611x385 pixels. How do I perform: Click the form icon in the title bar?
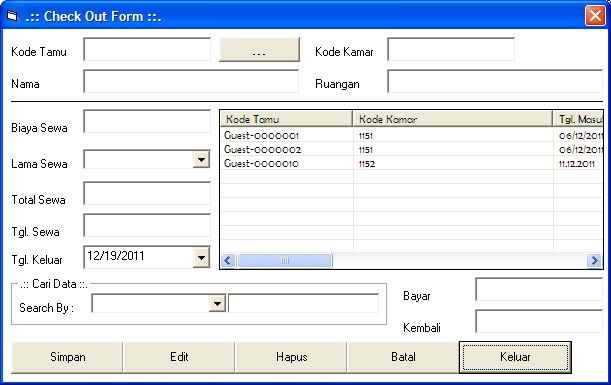tap(12, 16)
